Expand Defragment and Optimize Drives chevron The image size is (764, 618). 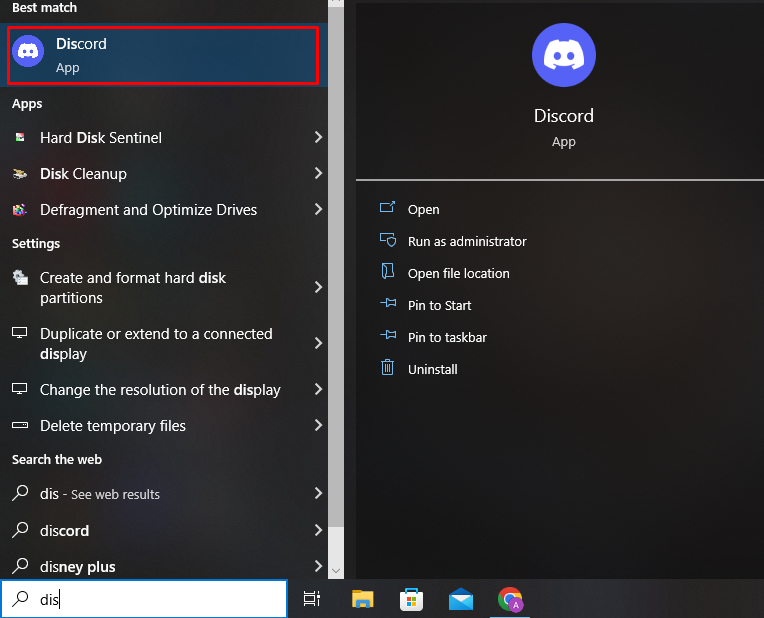pos(318,210)
